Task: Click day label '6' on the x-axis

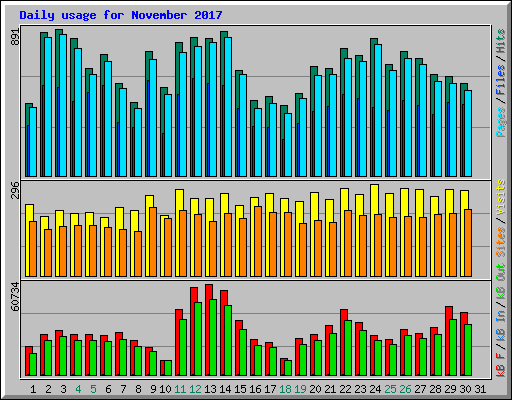Action: [x=108, y=389]
